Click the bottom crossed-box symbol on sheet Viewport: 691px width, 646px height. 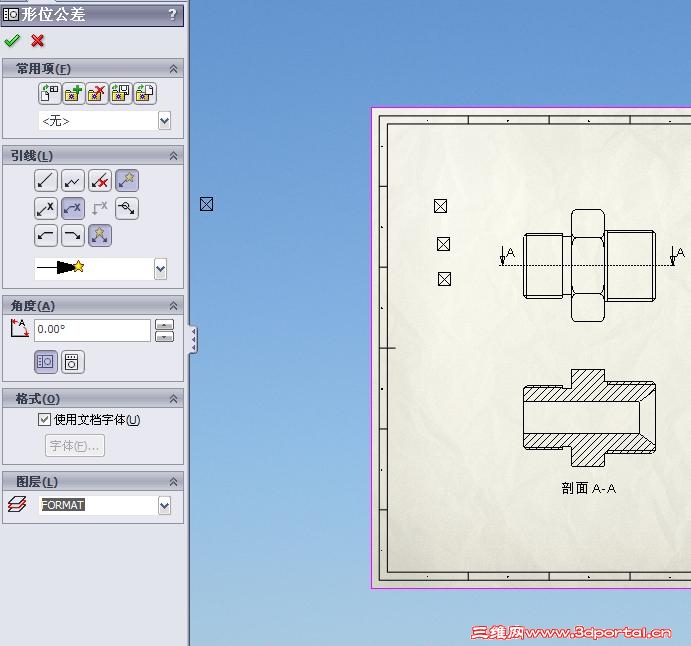[x=444, y=279]
